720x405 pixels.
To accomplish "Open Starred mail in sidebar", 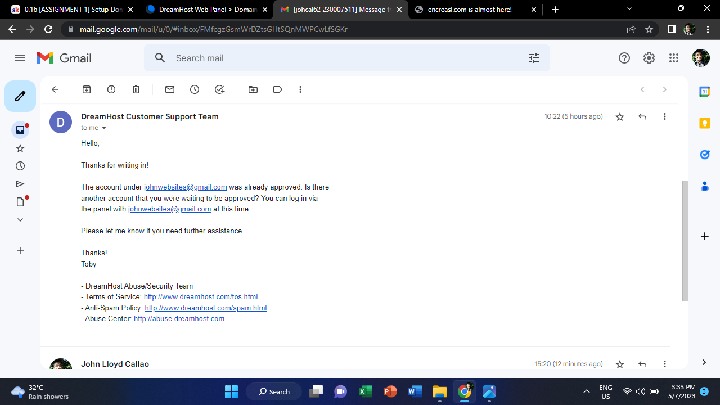I will click(x=20, y=148).
